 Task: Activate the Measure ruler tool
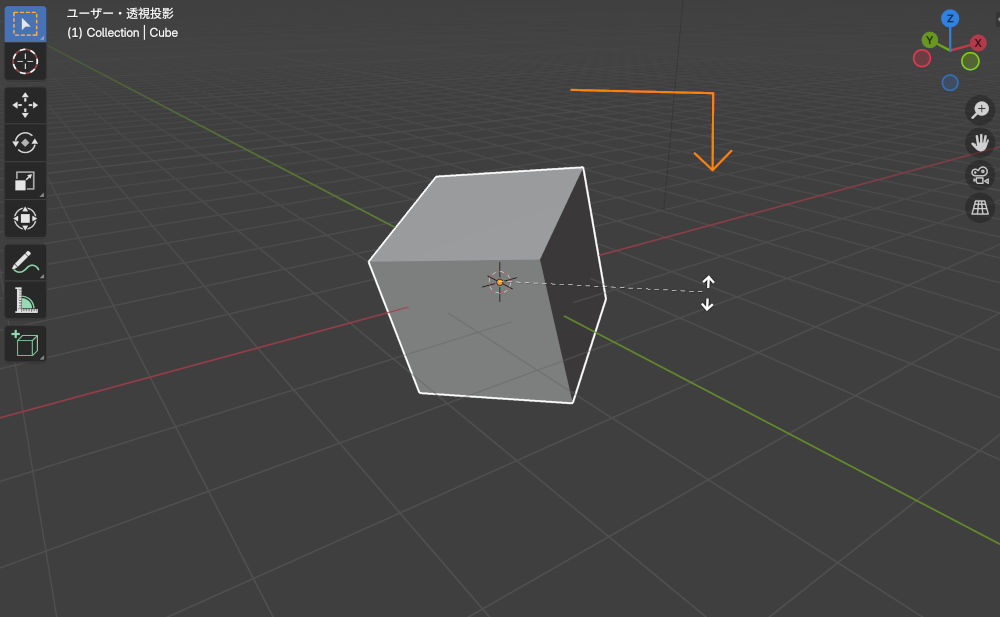point(25,300)
